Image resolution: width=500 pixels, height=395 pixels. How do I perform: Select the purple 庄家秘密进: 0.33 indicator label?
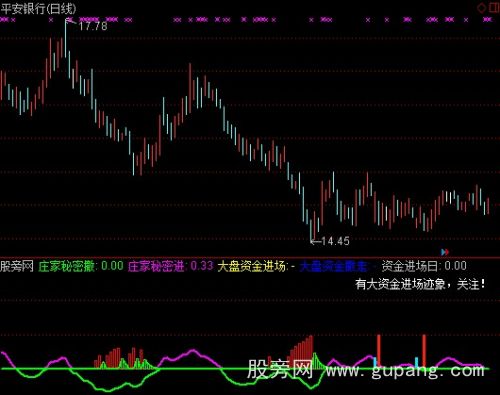pos(171,266)
